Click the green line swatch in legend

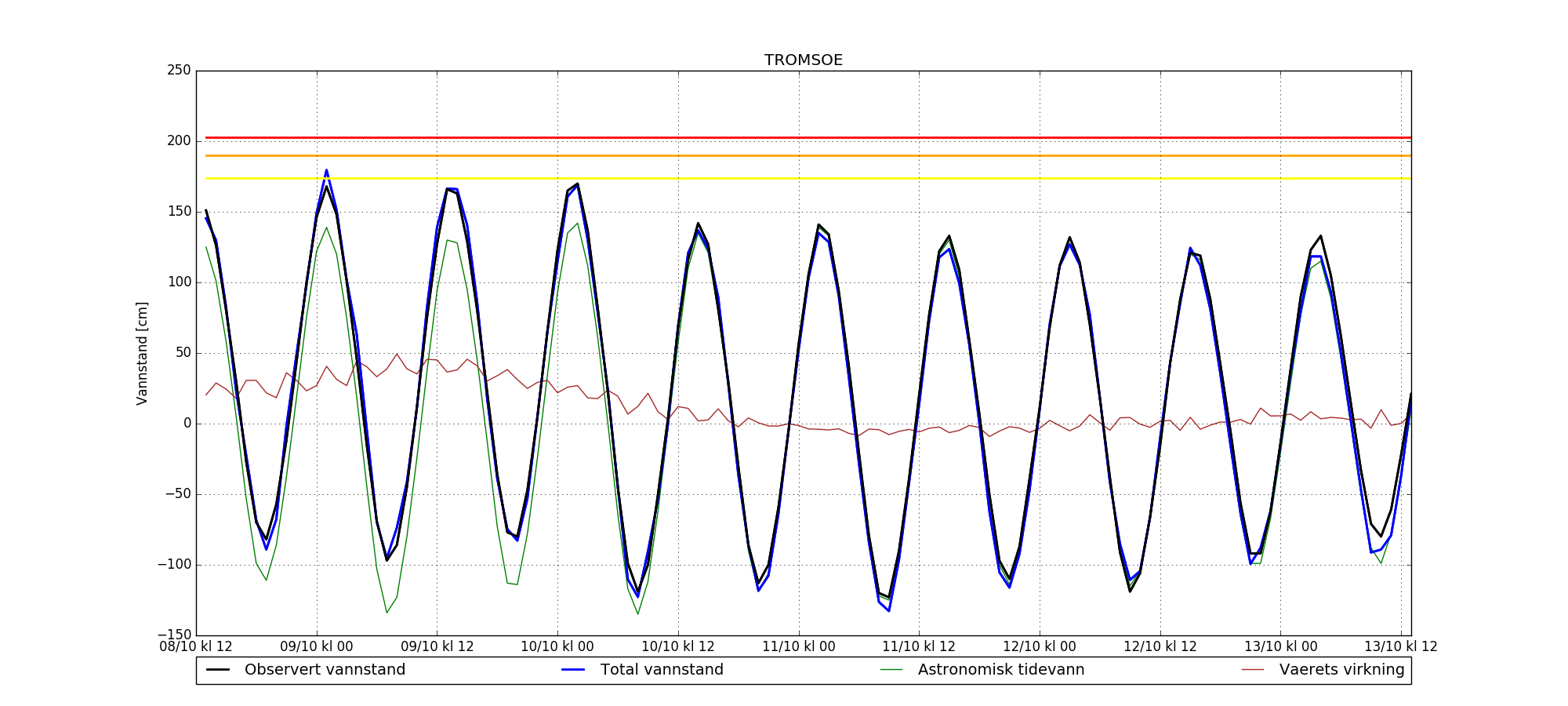(x=891, y=670)
